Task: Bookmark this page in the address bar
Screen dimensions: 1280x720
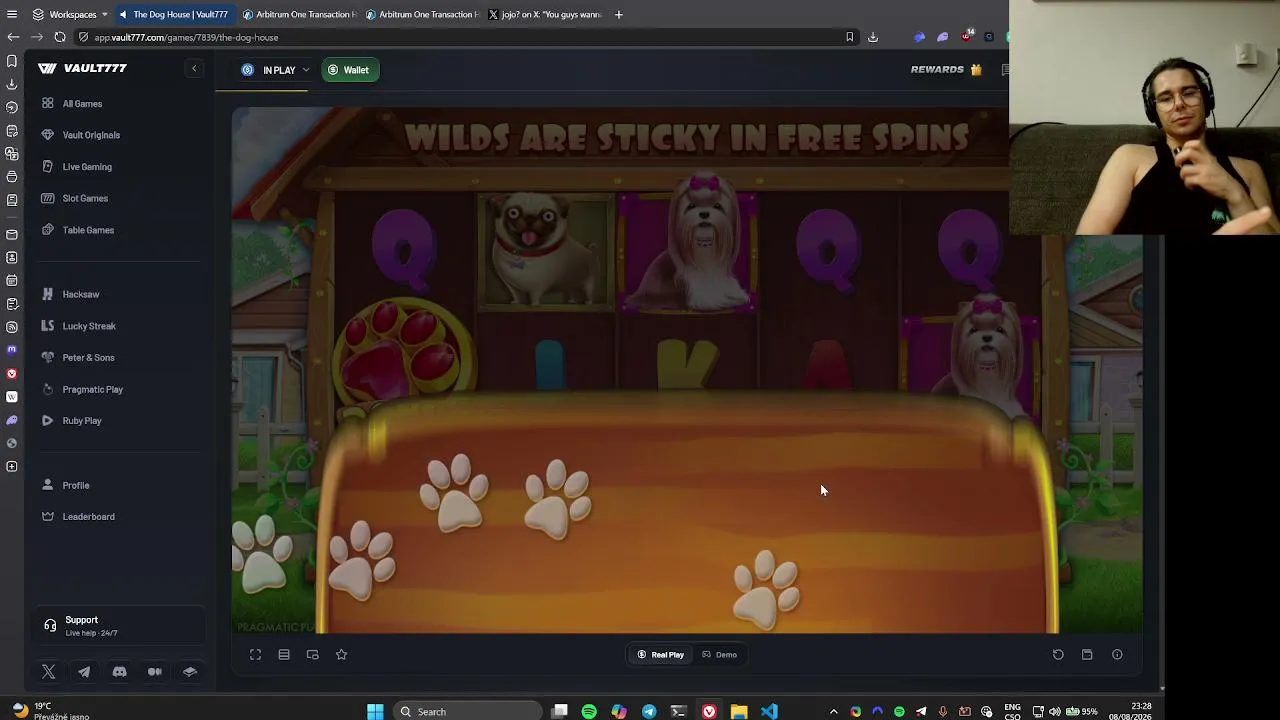Action: click(x=850, y=37)
